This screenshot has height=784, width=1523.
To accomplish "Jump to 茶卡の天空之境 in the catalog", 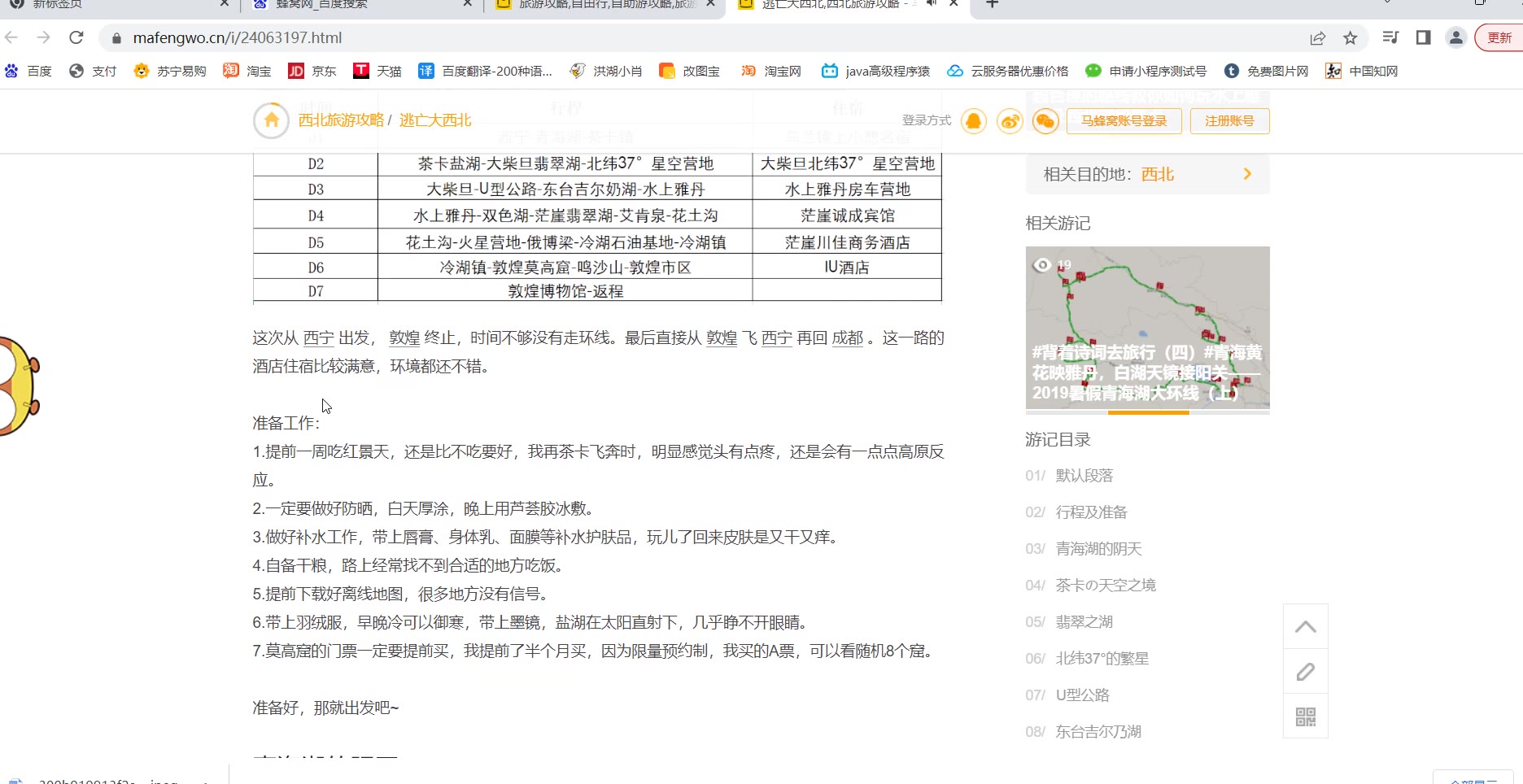I will tap(1105, 586).
